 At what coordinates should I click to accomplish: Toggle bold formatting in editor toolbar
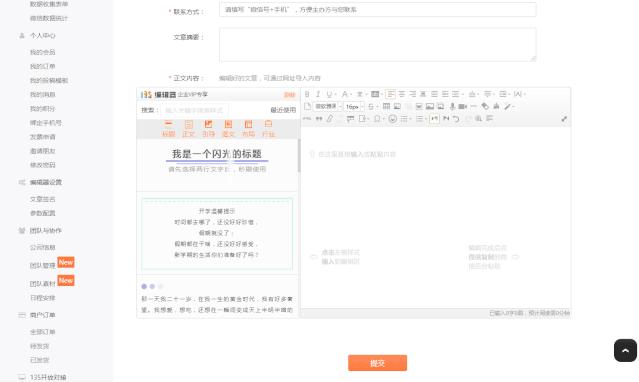(x=307, y=94)
